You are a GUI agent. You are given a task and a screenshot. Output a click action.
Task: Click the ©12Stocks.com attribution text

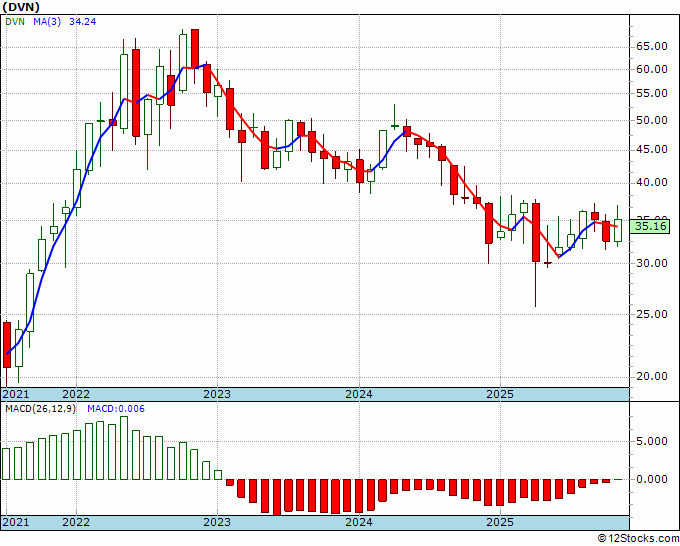[x=638, y=539]
